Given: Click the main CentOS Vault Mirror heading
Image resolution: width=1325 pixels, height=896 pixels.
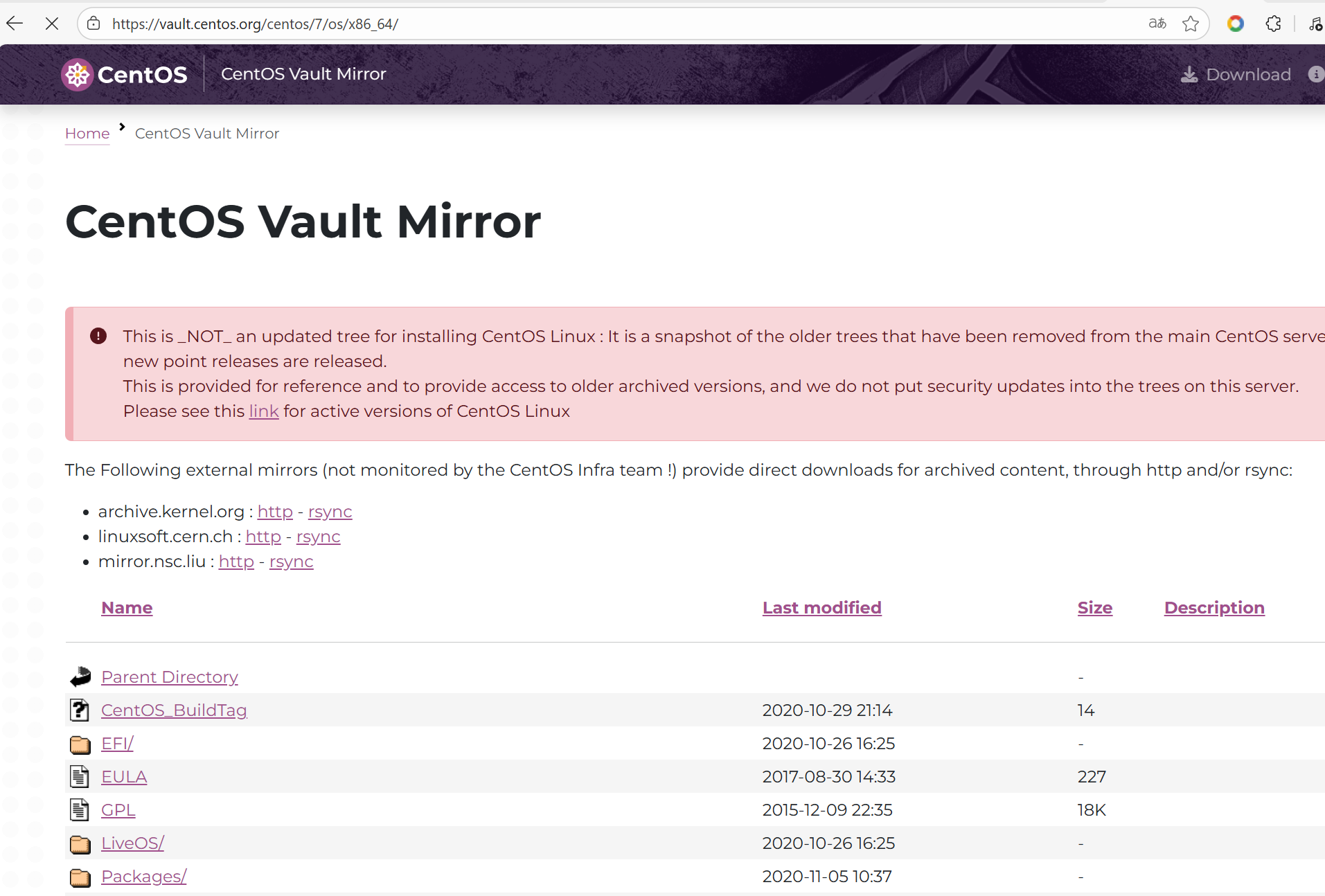Looking at the screenshot, I should pos(303,221).
